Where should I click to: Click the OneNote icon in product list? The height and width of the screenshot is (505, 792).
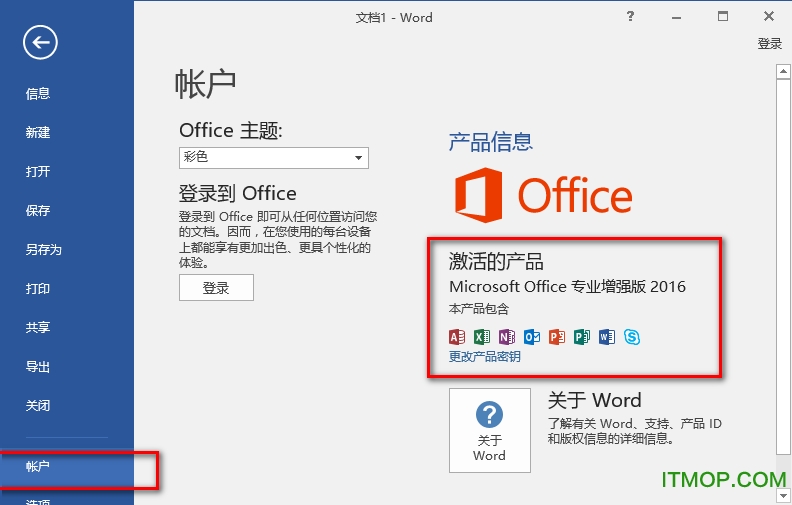(507, 337)
